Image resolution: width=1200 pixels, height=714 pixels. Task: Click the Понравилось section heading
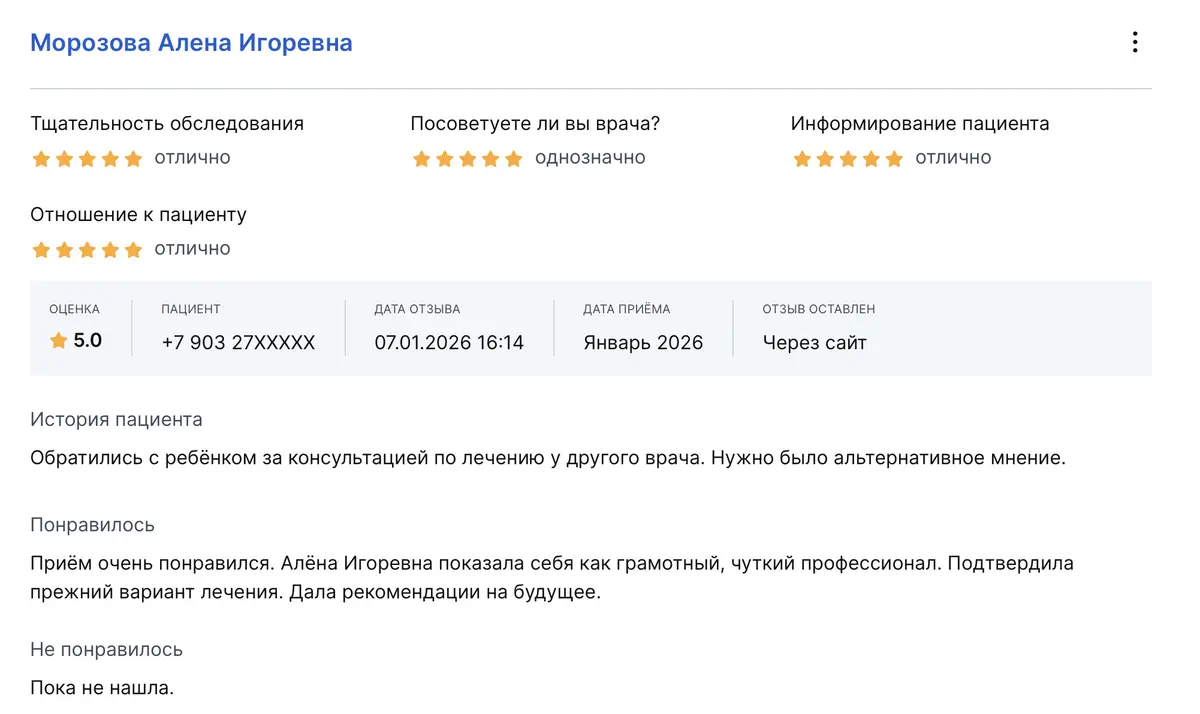(92, 525)
